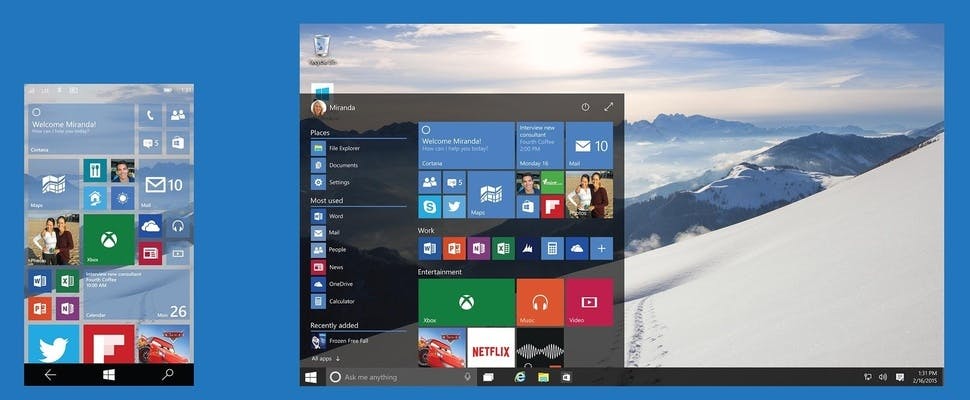Open the OneDrive tile in the Work group
This screenshot has height=400, width=970.
coord(577,249)
